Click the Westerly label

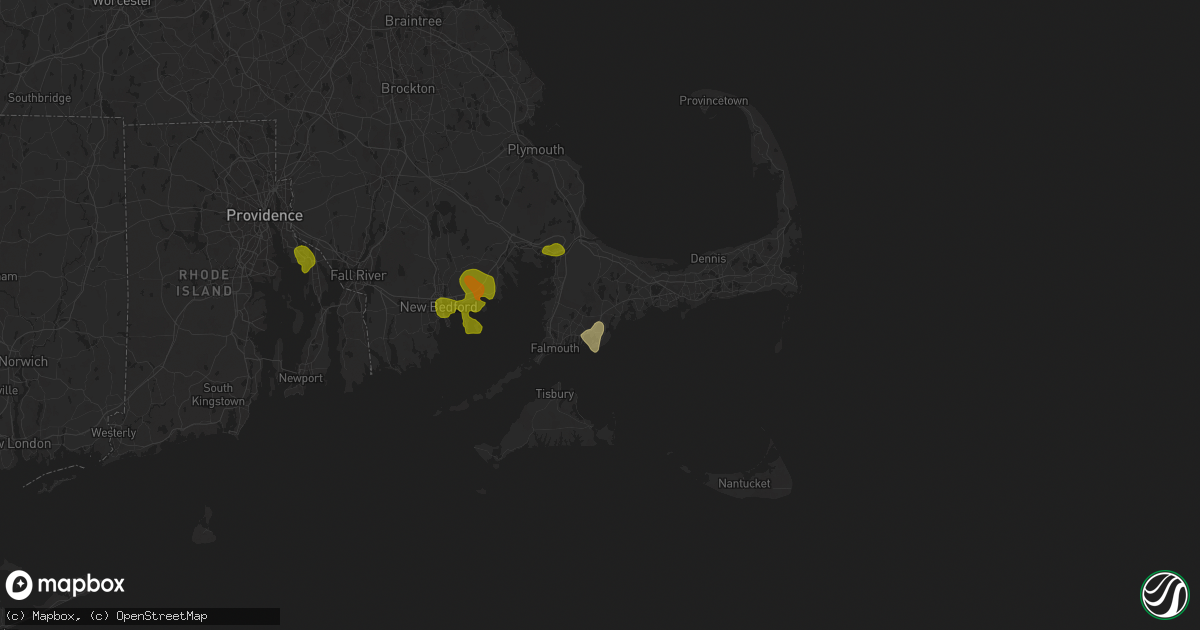(x=113, y=433)
